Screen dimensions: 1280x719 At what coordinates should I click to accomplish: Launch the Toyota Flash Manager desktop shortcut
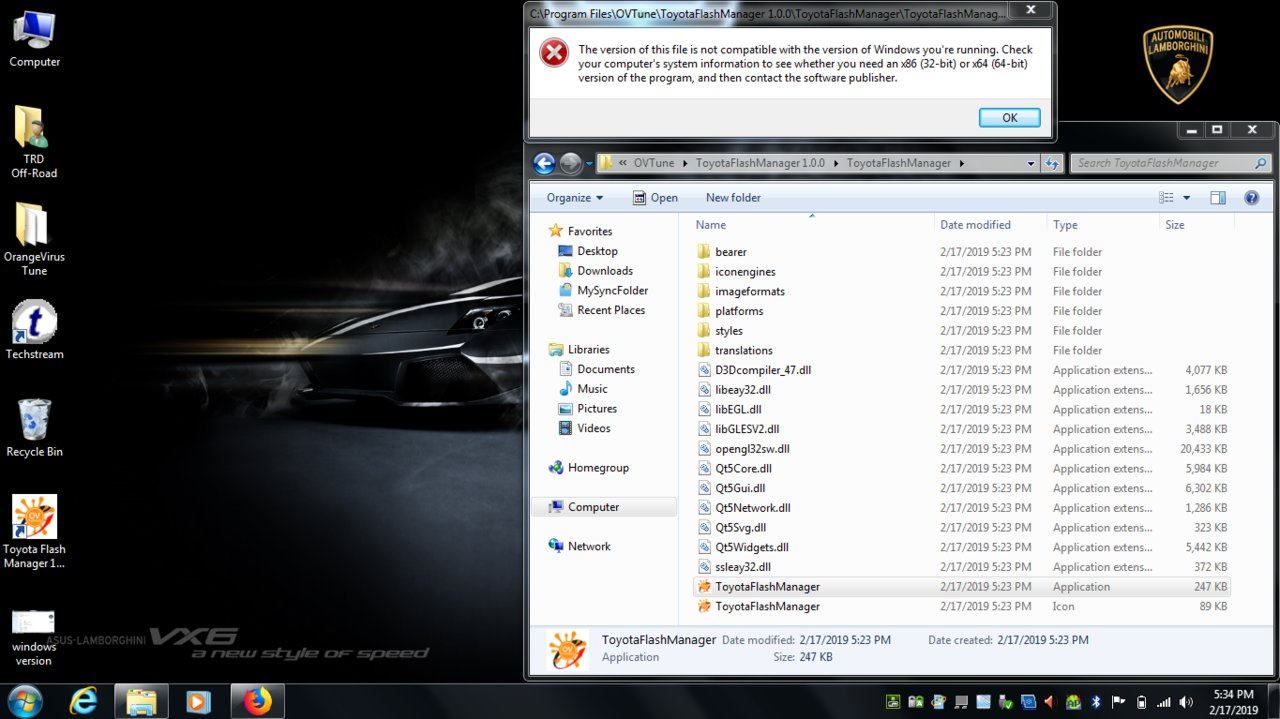(x=34, y=531)
